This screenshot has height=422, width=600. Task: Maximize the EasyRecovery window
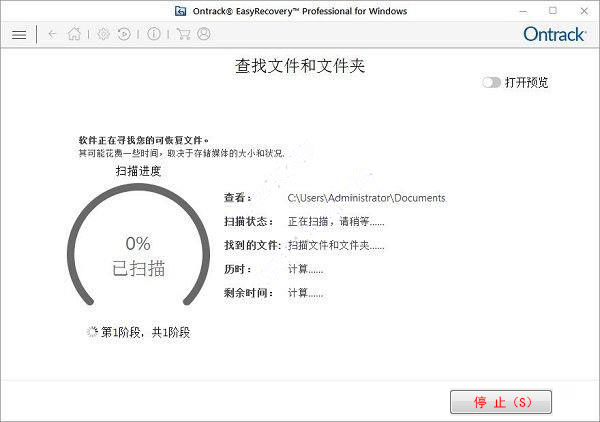(554, 10)
